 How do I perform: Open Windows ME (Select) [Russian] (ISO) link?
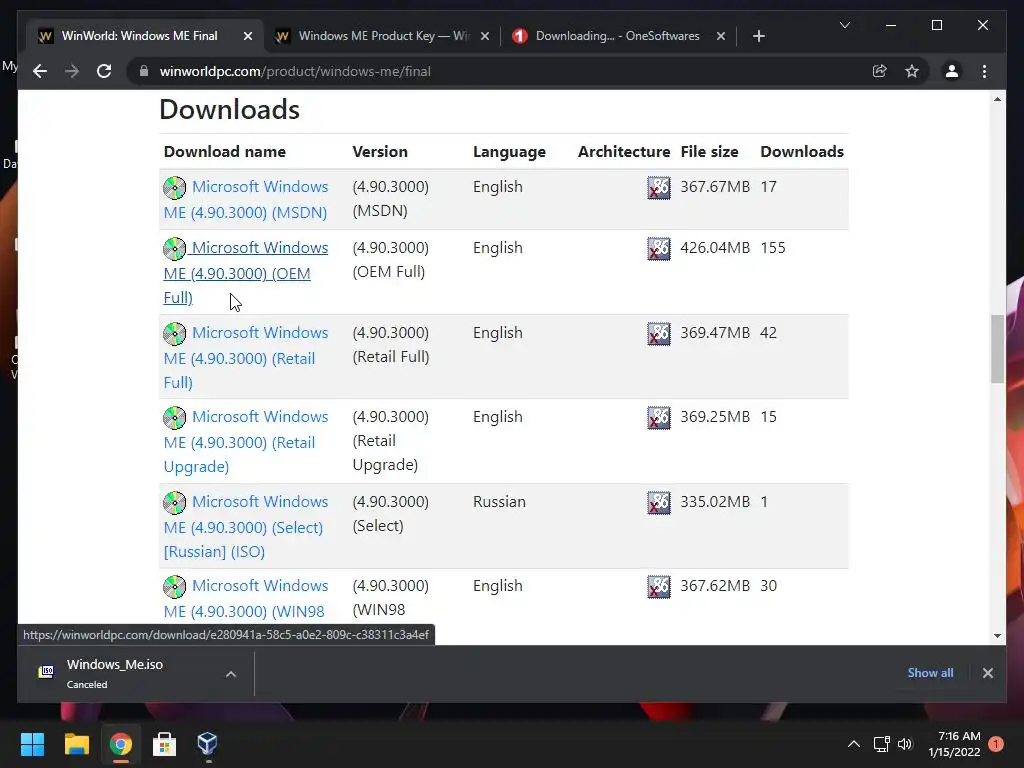[x=246, y=526]
